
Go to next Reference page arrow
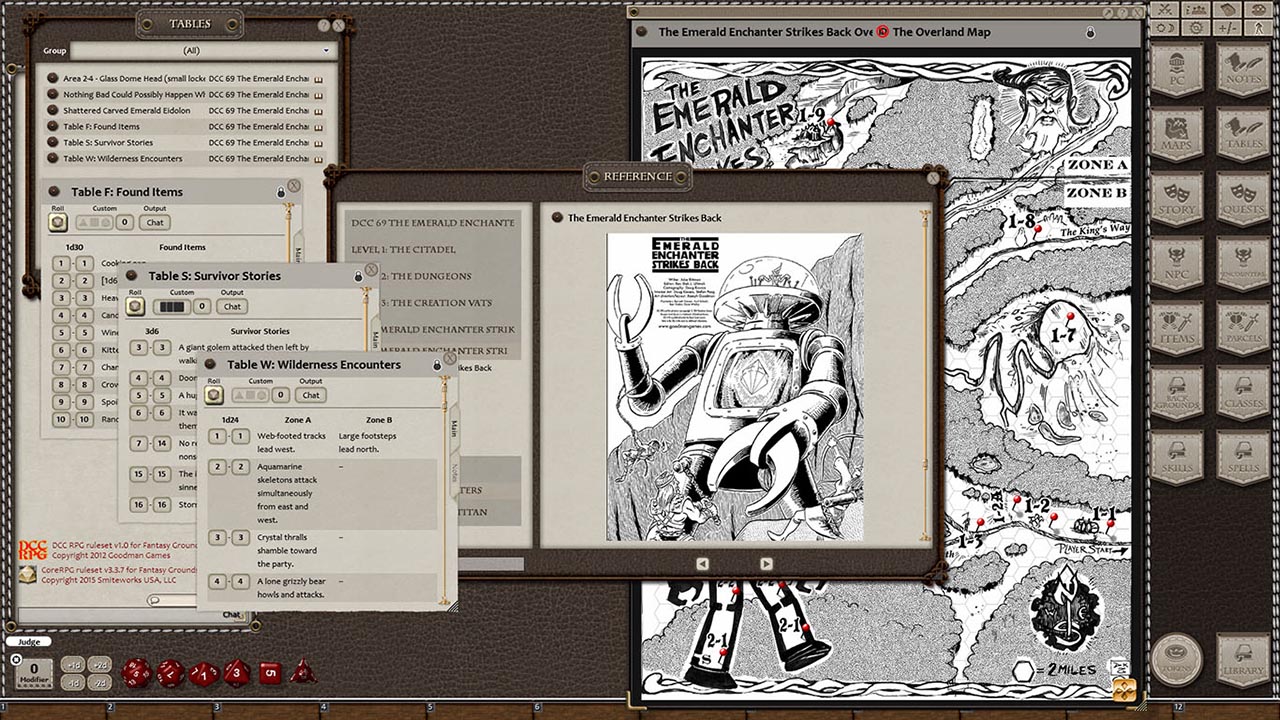click(766, 564)
